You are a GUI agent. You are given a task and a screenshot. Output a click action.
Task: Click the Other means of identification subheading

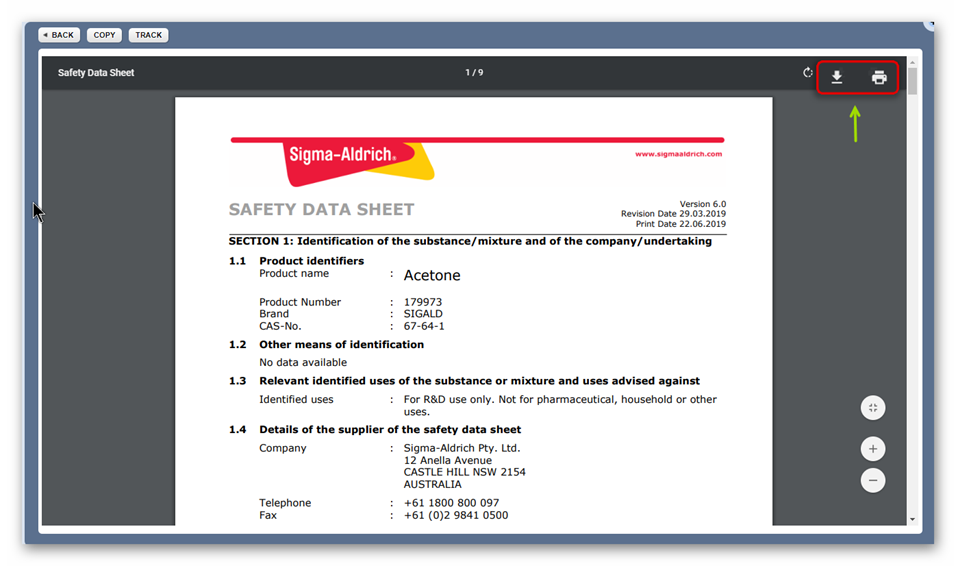click(x=341, y=344)
